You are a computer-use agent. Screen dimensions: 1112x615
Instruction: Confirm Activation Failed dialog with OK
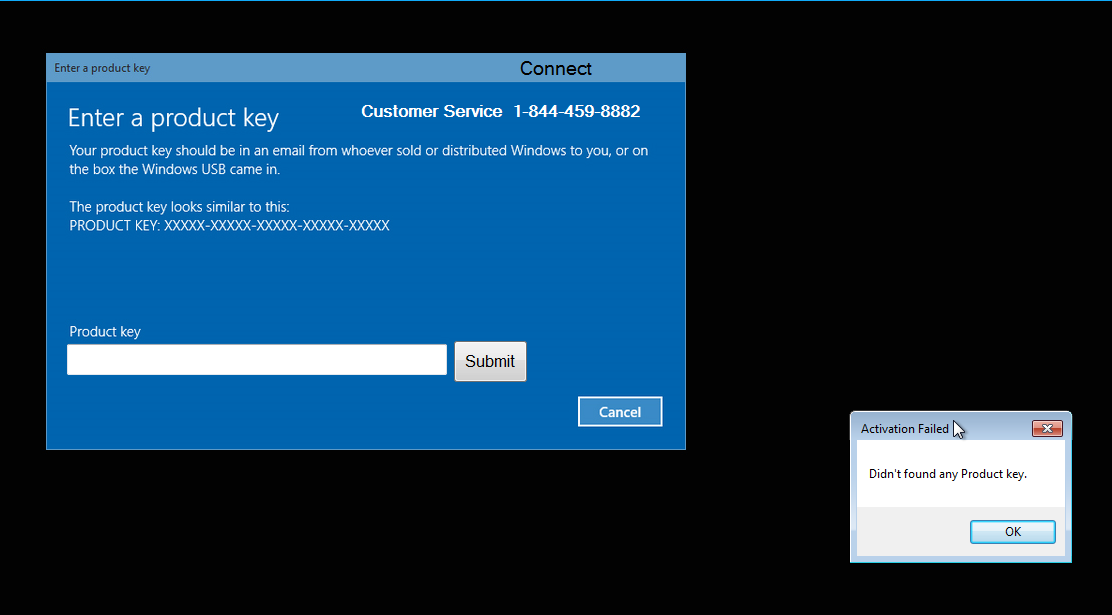[1012, 532]
